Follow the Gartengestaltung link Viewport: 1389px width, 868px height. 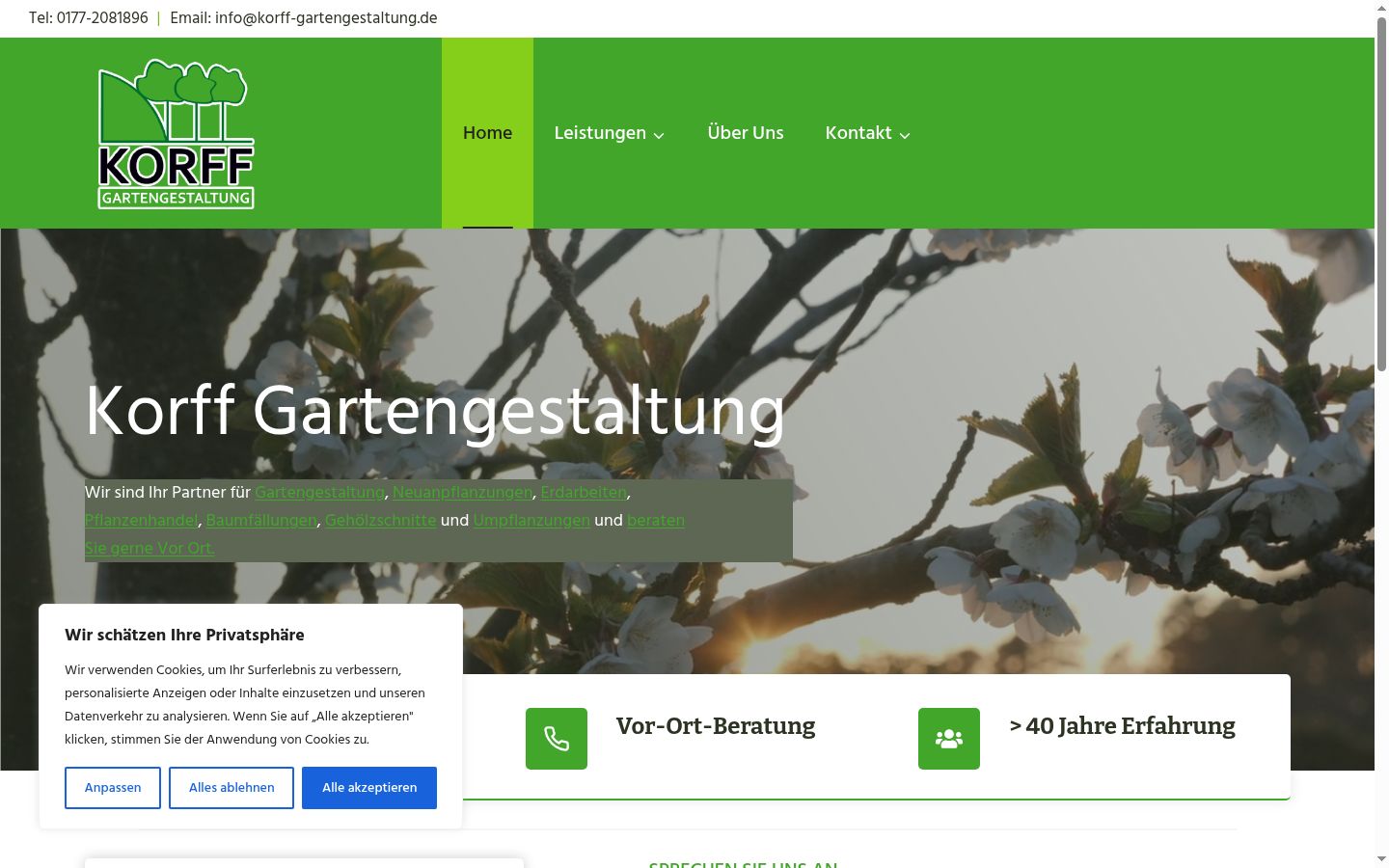click(x=319, y=492)
